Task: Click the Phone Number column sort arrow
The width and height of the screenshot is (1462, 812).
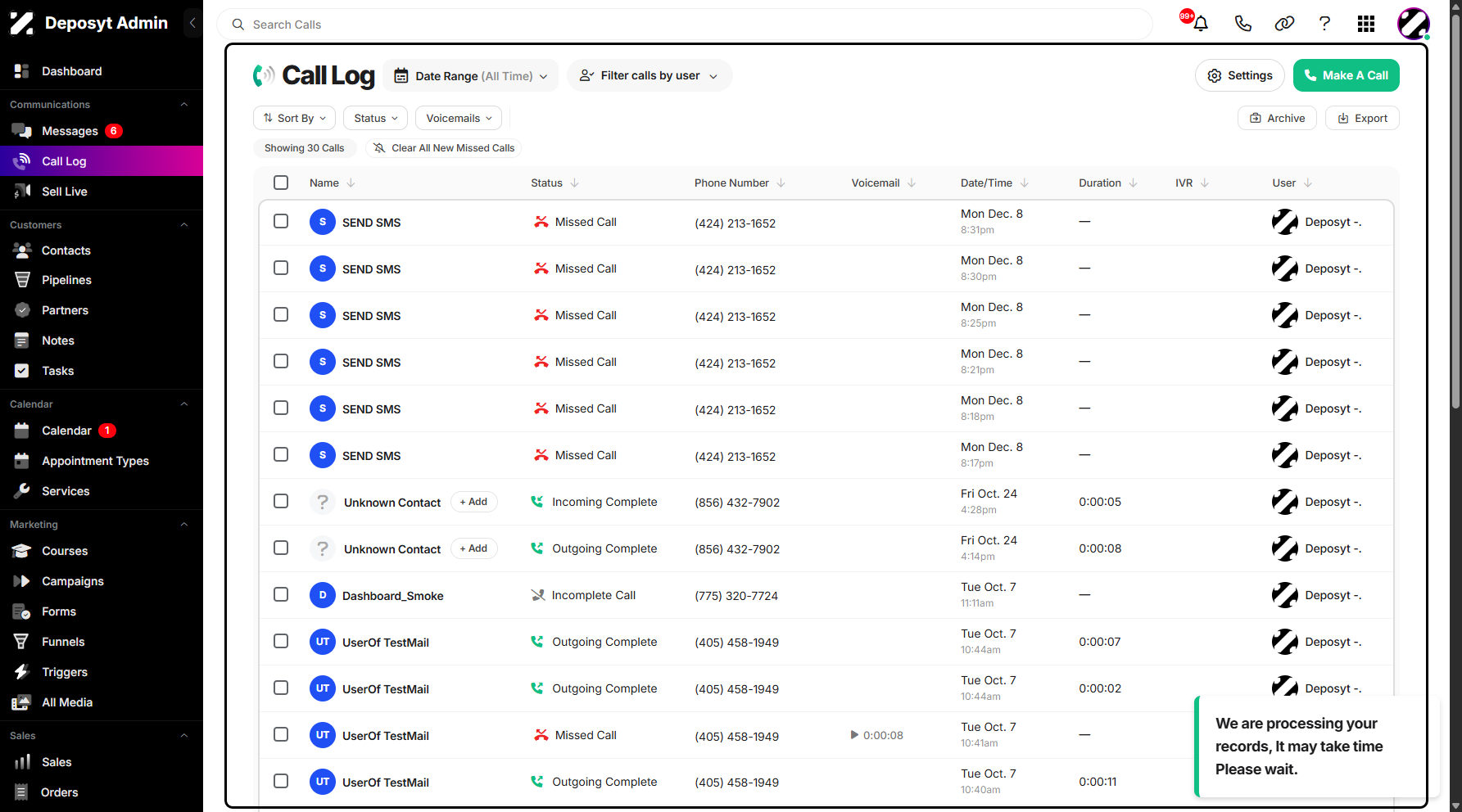Action: tap(781, 183)
